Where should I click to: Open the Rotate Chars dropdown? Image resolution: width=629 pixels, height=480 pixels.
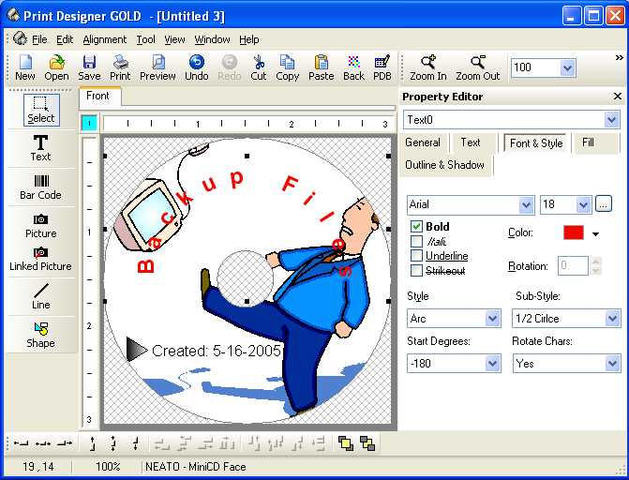(x=612, y=364)
